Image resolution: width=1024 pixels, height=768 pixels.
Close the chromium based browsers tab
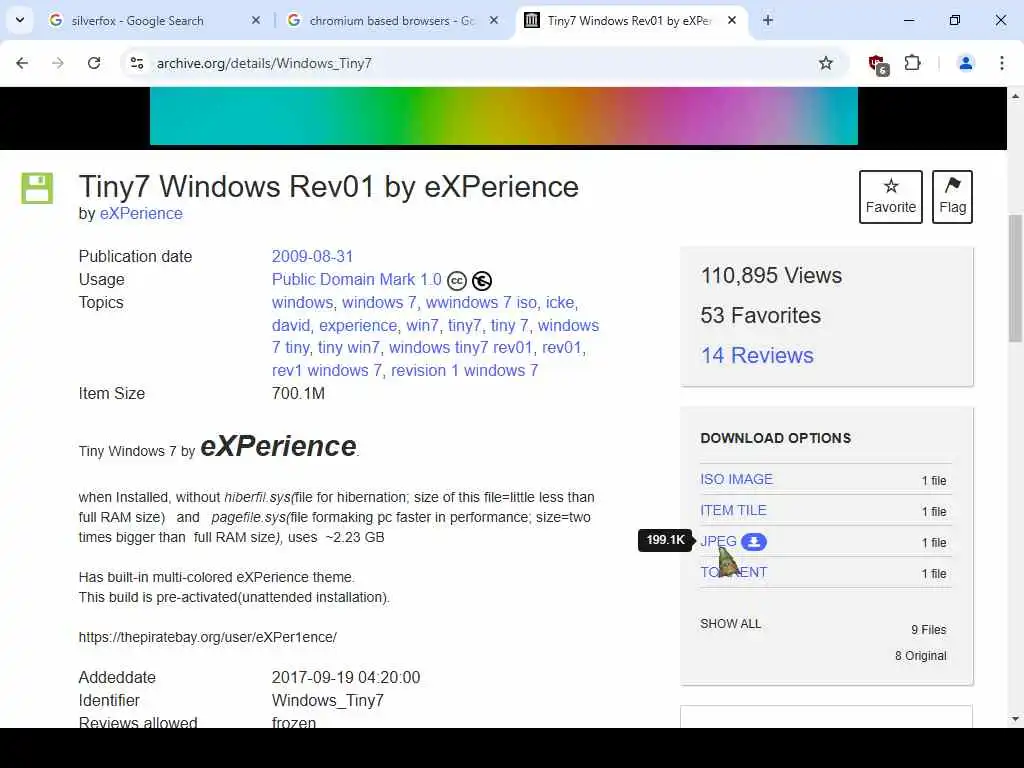[494, 20]
